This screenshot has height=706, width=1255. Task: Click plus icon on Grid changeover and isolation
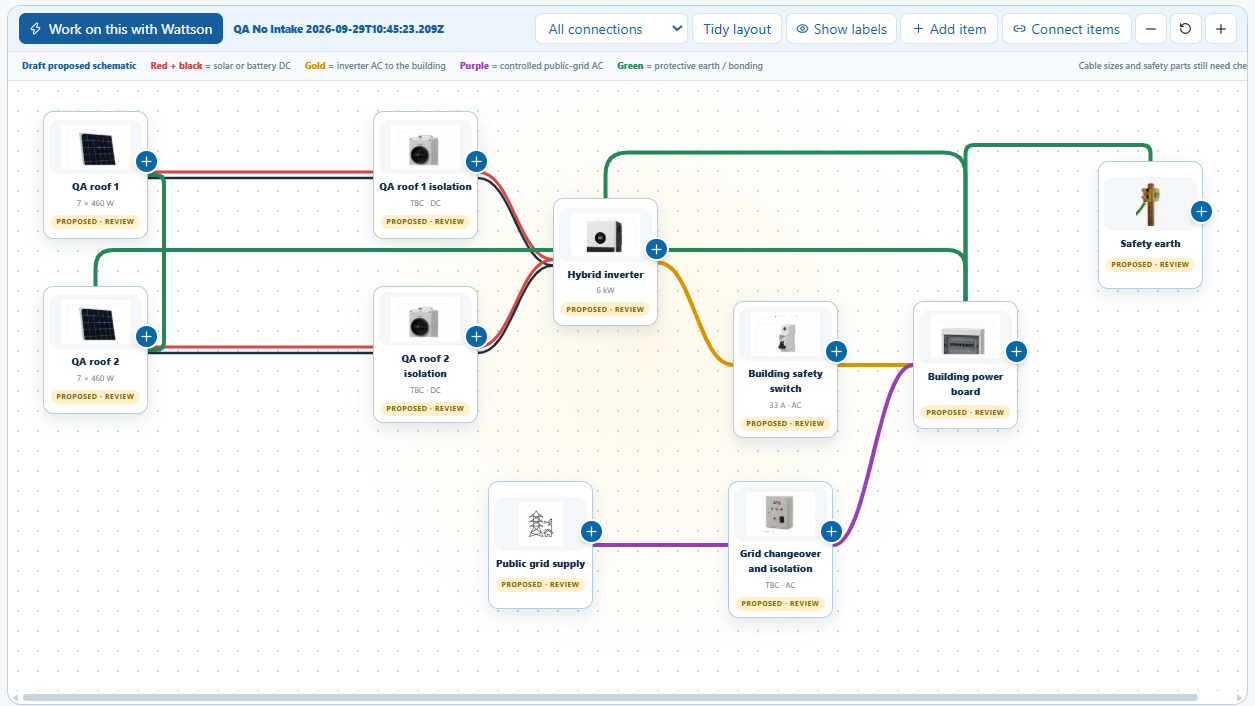(x=831, y=531)
